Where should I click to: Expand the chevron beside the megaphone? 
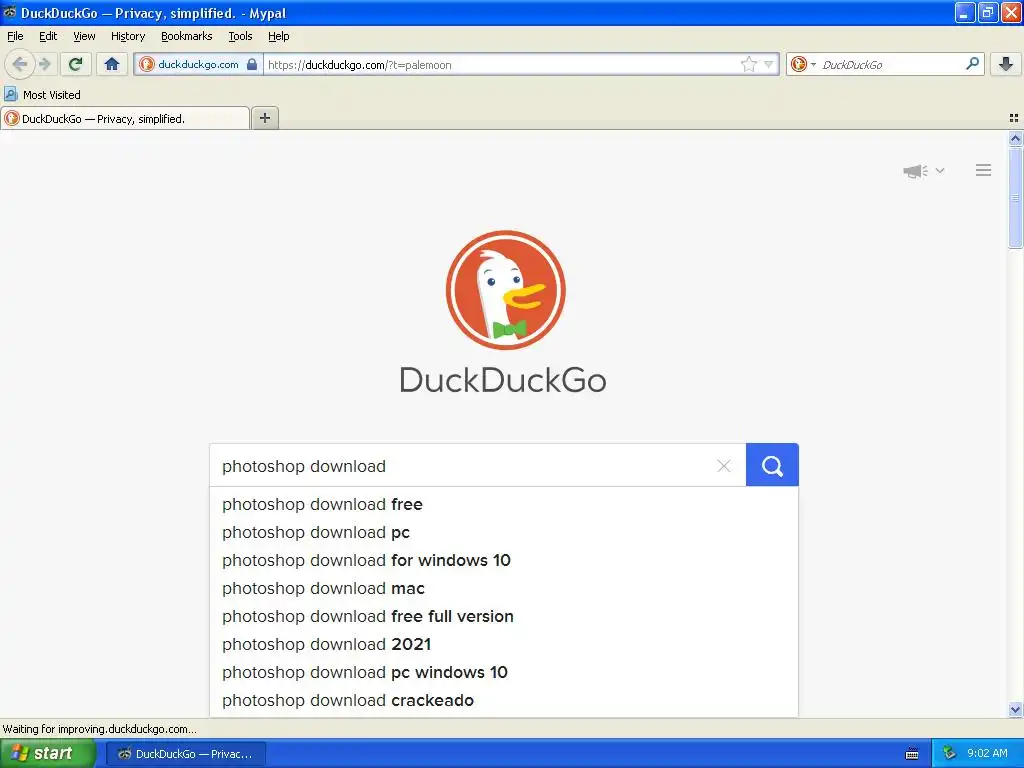940,170
